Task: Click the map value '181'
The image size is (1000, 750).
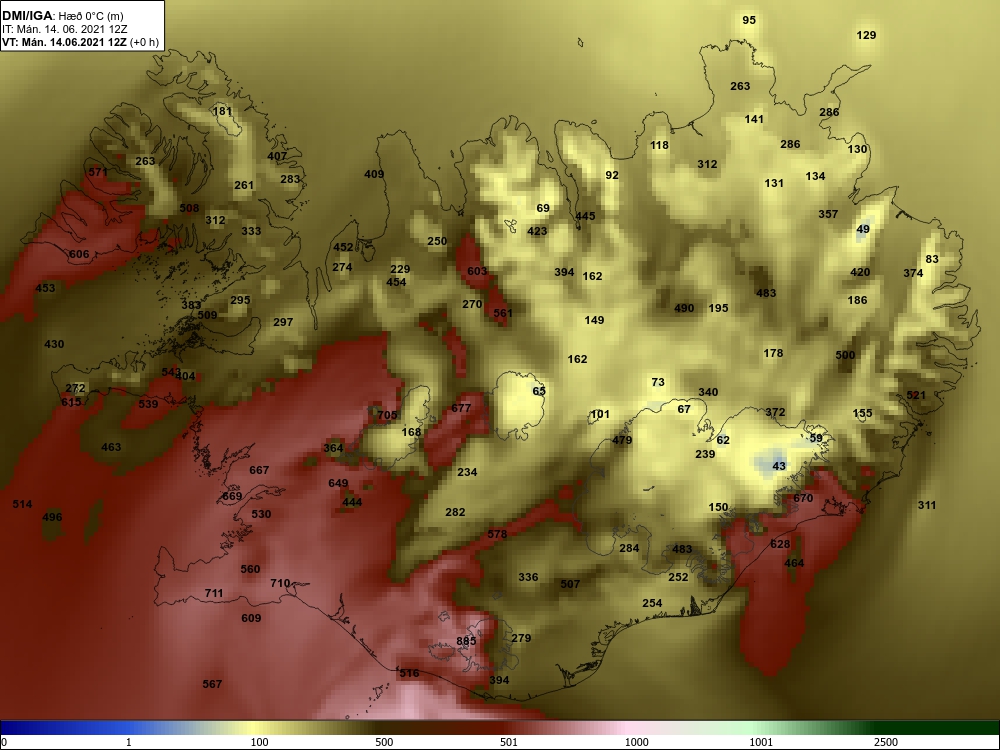Action: [222, 111]
